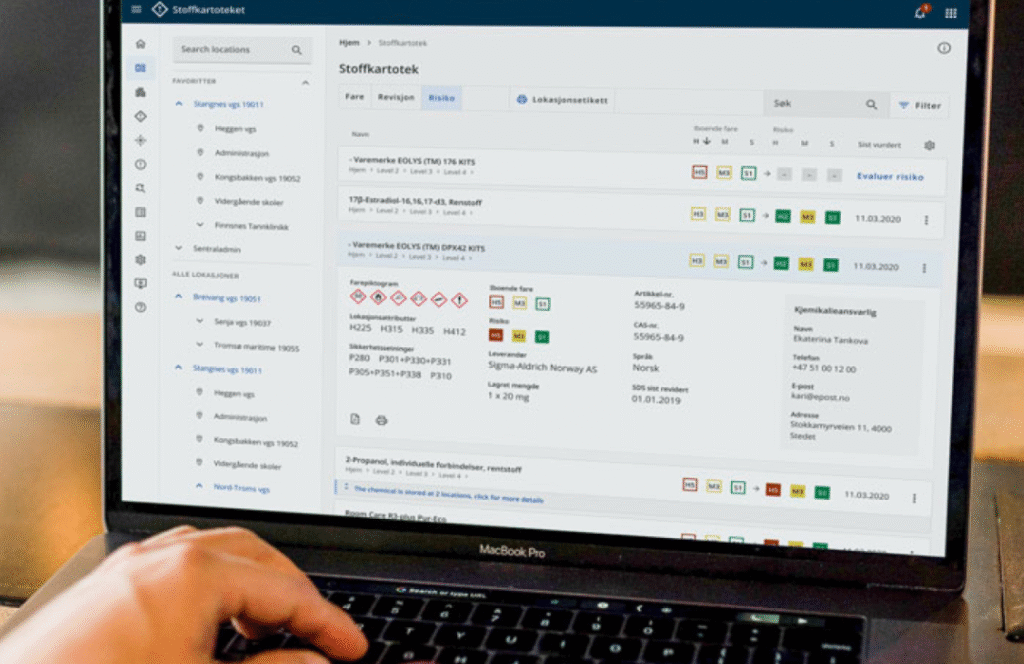Select Administrasjon under Alle lokasjoner

coord(240,417)
